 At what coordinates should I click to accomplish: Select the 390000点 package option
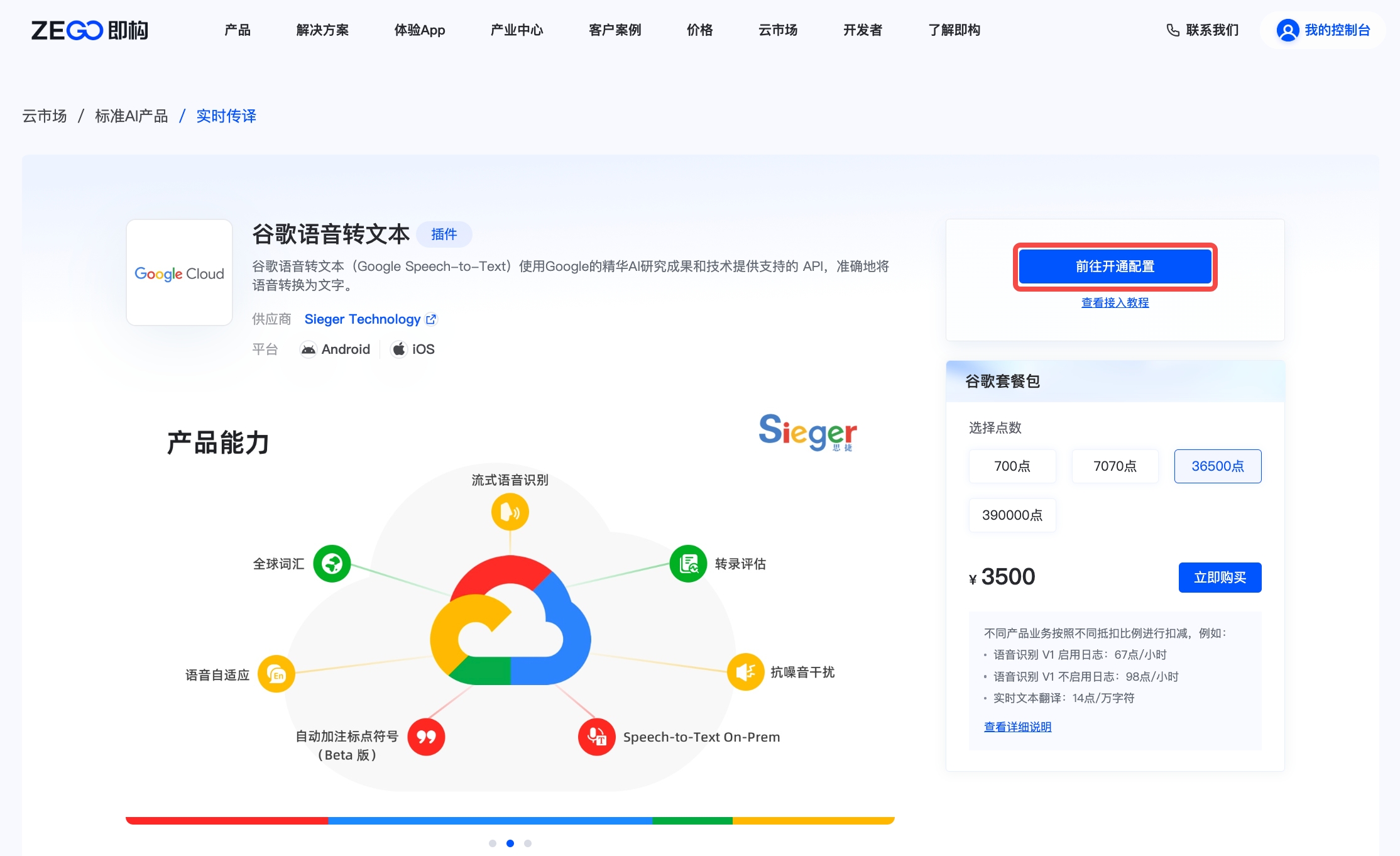click(x=1012, y=515)
